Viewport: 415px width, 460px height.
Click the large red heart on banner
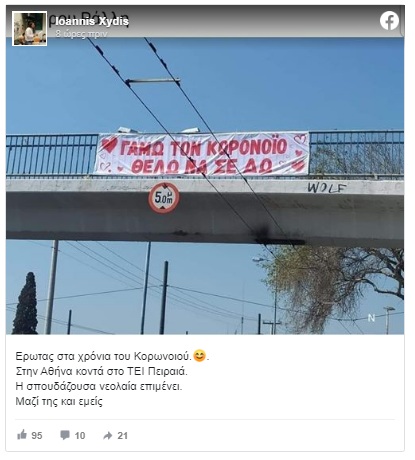tap(109, 145)
